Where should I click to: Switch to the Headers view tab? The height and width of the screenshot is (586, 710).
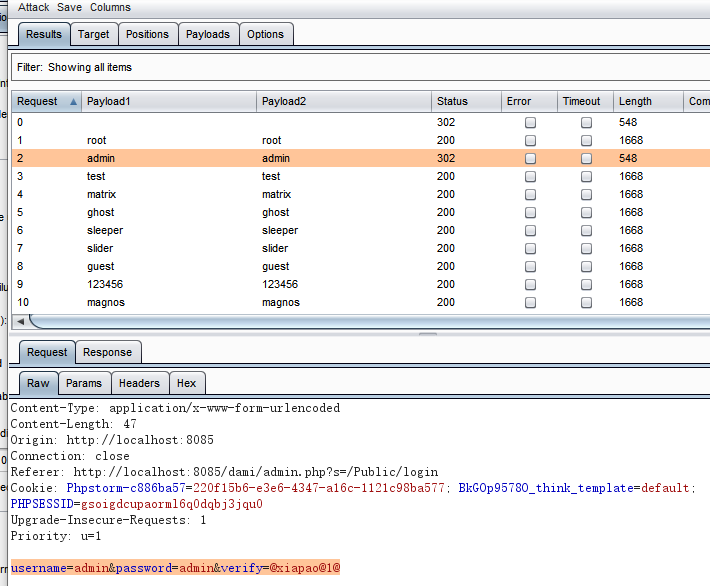point(139,384)
